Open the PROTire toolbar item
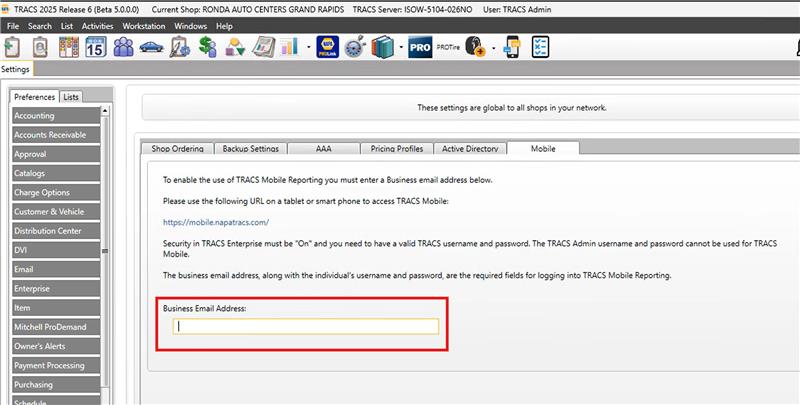Viewport: 800px width, 405px height. (x=448, y=47)
